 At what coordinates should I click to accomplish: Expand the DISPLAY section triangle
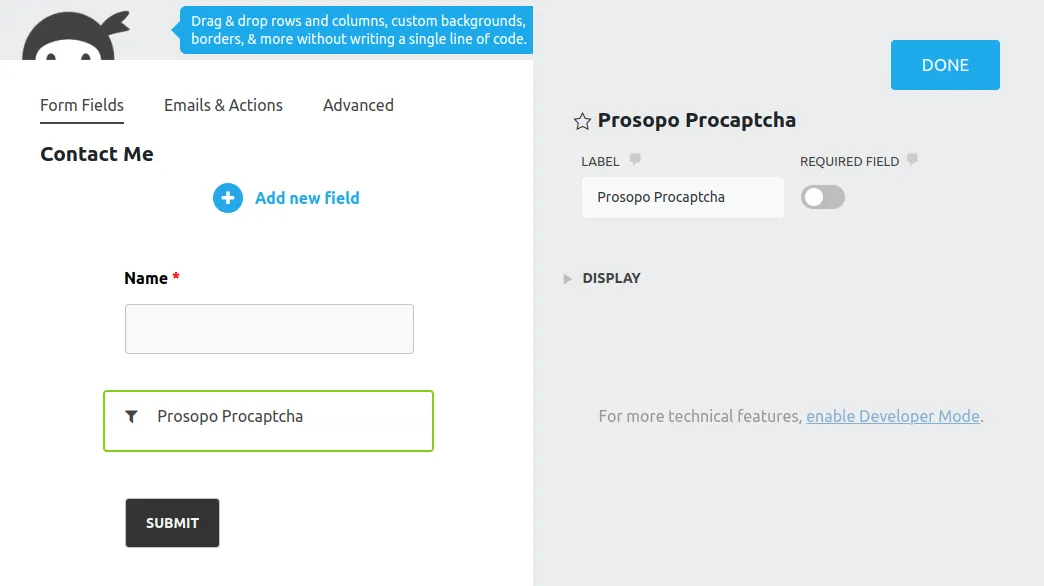point(568,279)
